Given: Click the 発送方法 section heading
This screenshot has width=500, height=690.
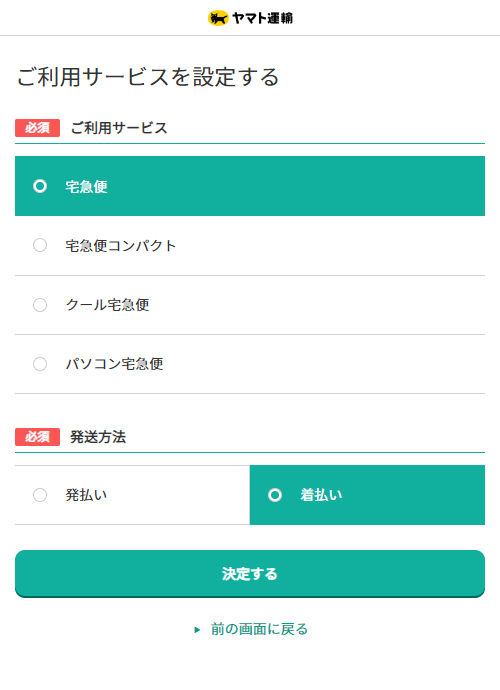Looking at the screenshot, I should (x=98, y=437).
